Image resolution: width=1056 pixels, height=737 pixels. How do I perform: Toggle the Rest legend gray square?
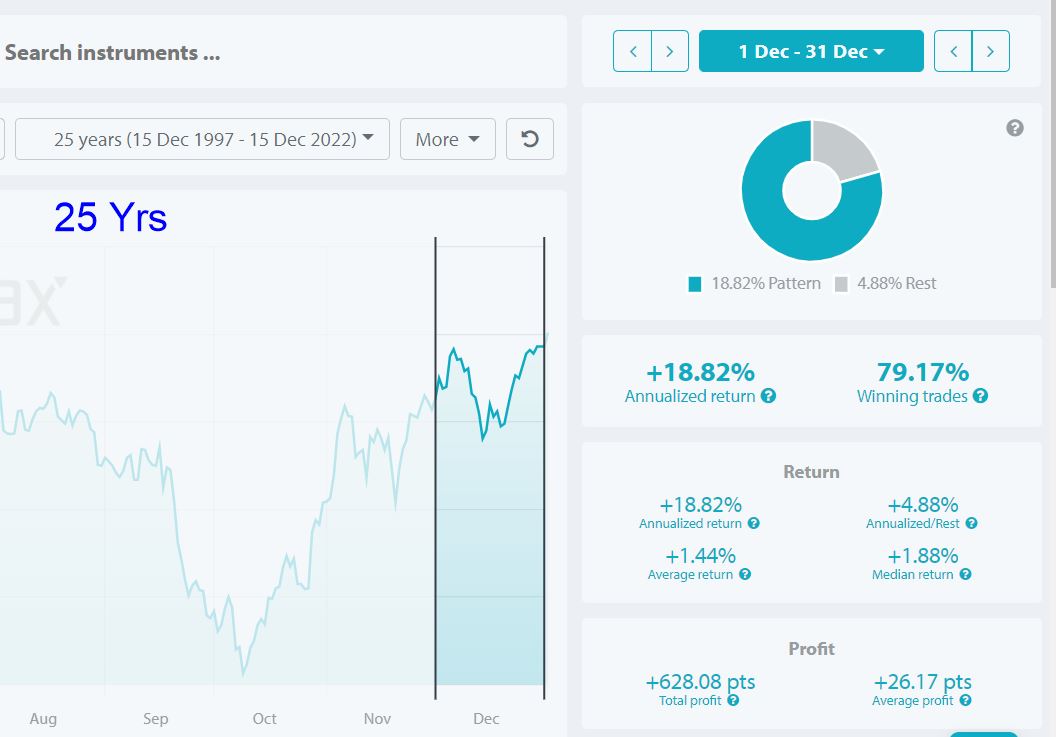(x=840, y=284)
